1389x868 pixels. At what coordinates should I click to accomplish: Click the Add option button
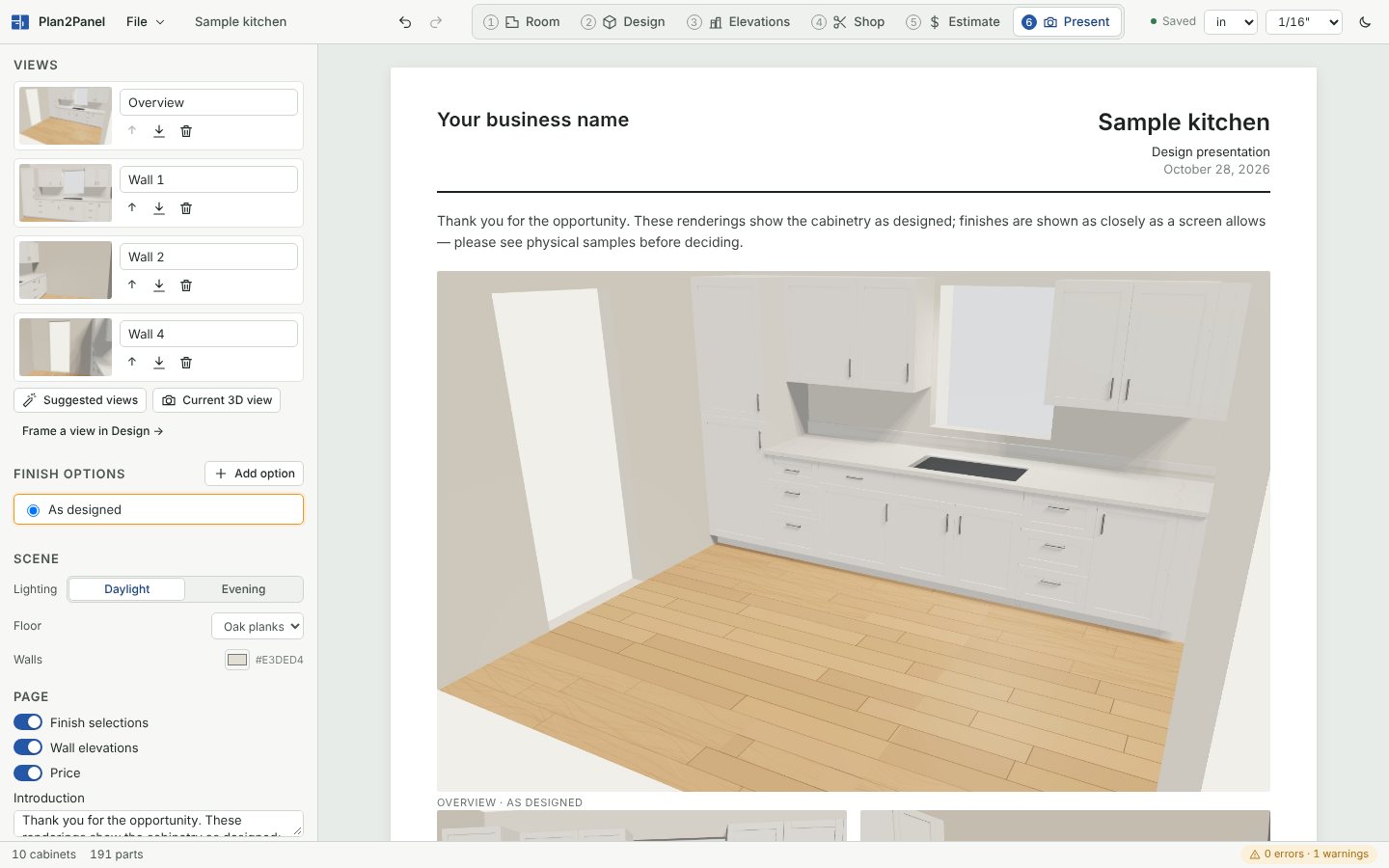(x=255, y=474)
